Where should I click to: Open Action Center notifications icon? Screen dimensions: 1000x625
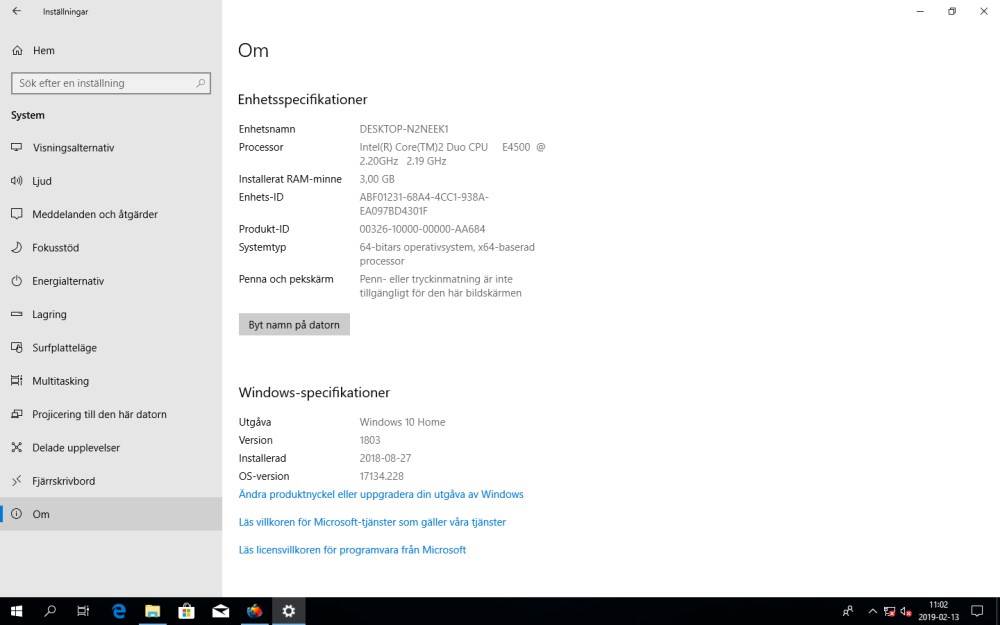pyautogui.click(x=977, y=611)
